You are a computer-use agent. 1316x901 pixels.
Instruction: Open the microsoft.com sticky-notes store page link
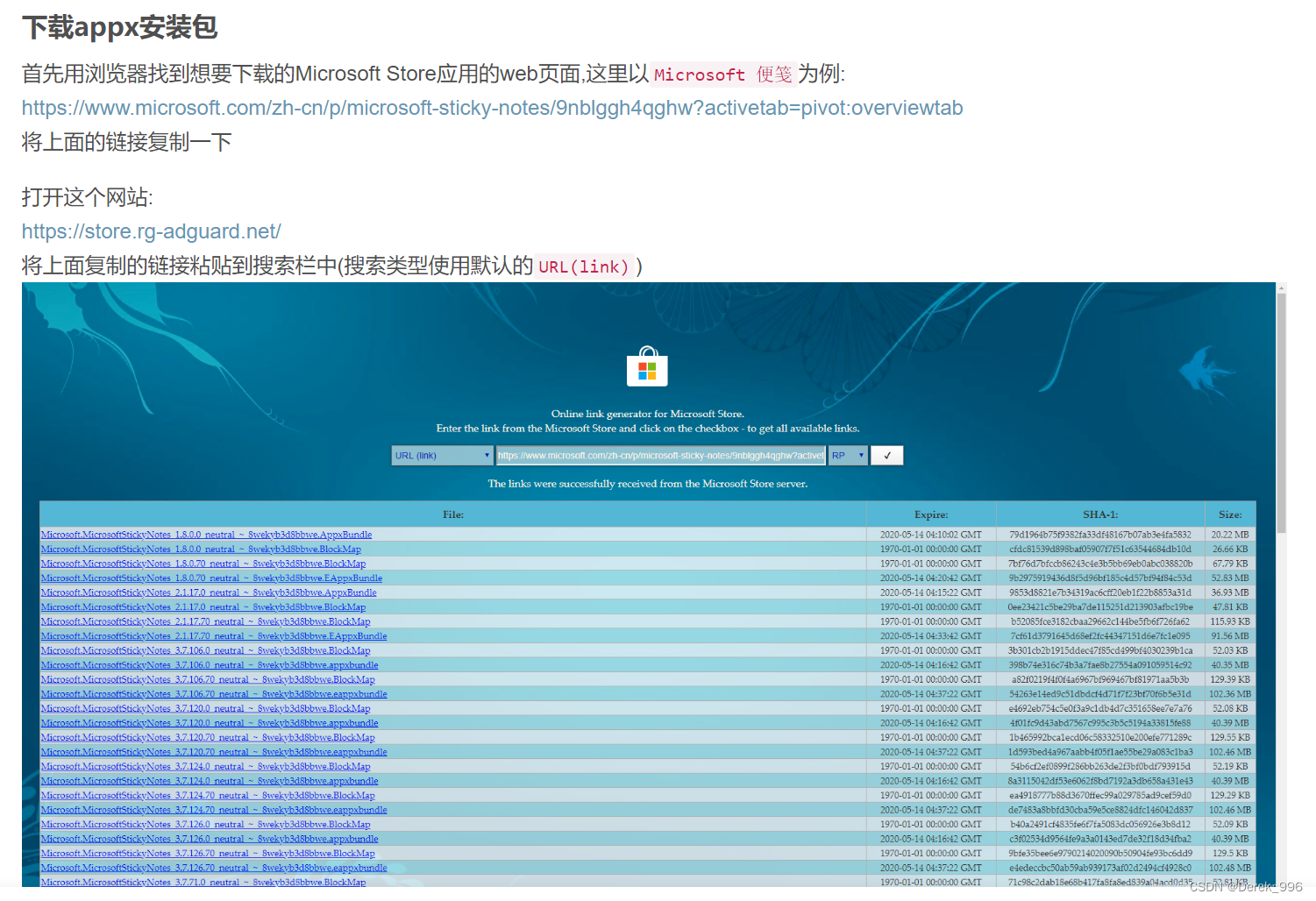pos(492,108)
